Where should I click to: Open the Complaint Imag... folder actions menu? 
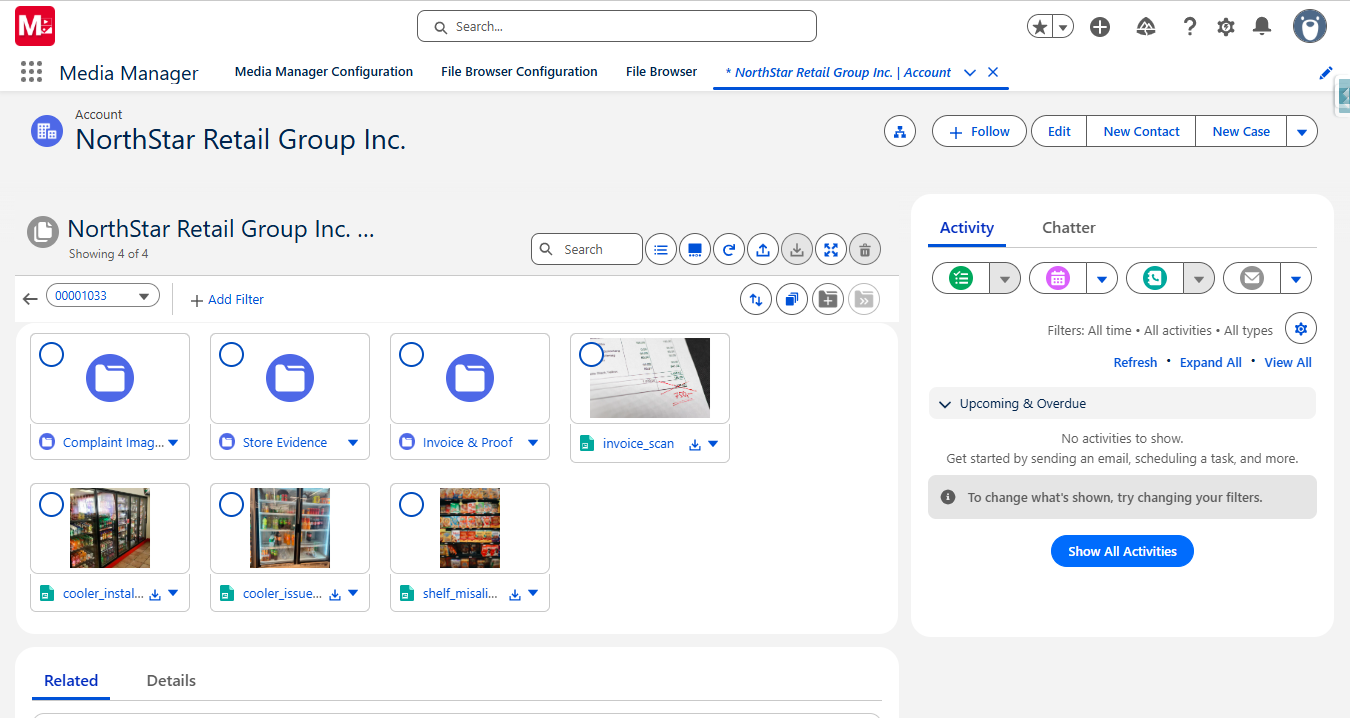coord(173,443)
